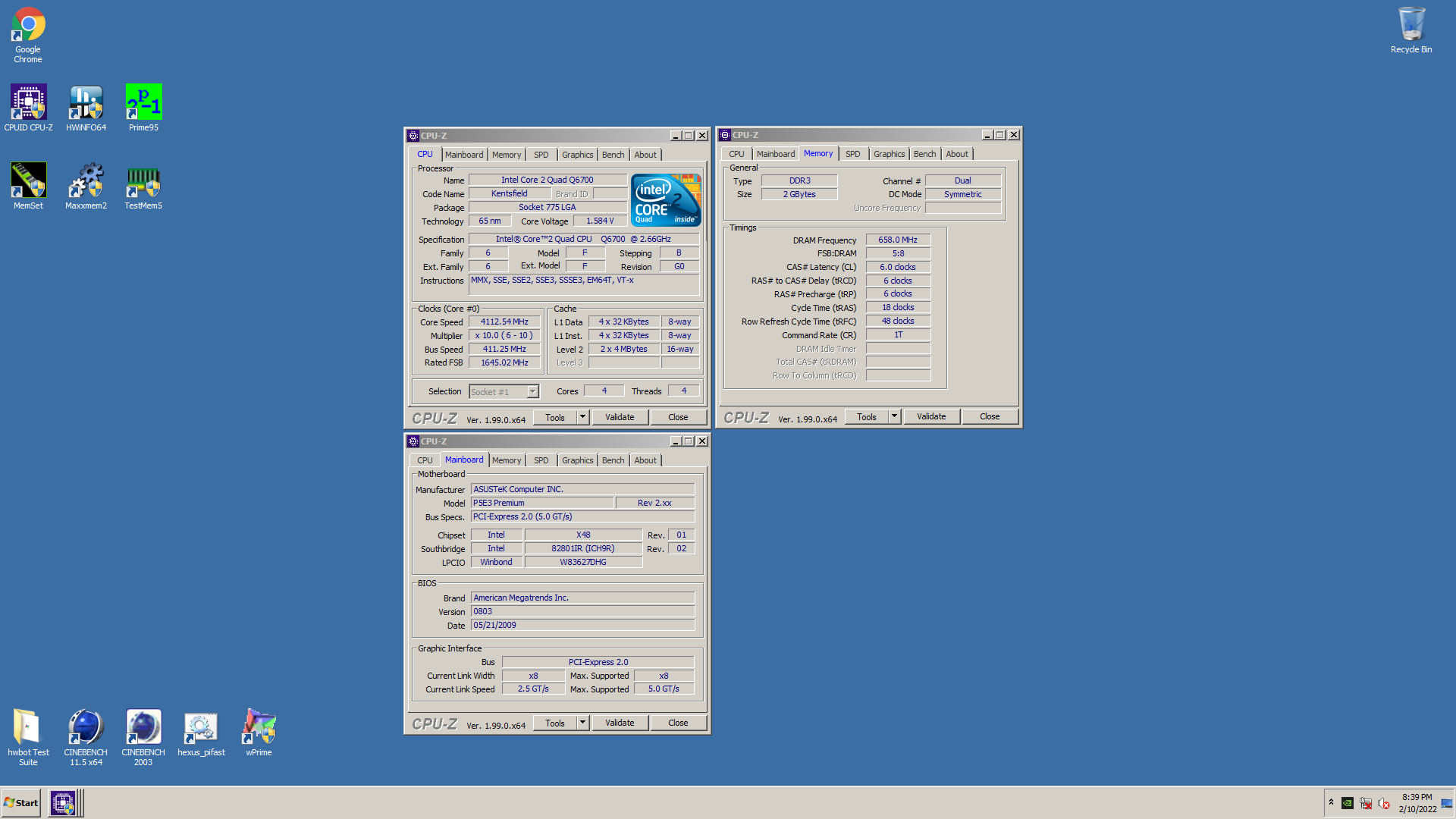Click Multiplier x 10.0 field
This screenshot has width=1456, height=819.
pos(504,335)
